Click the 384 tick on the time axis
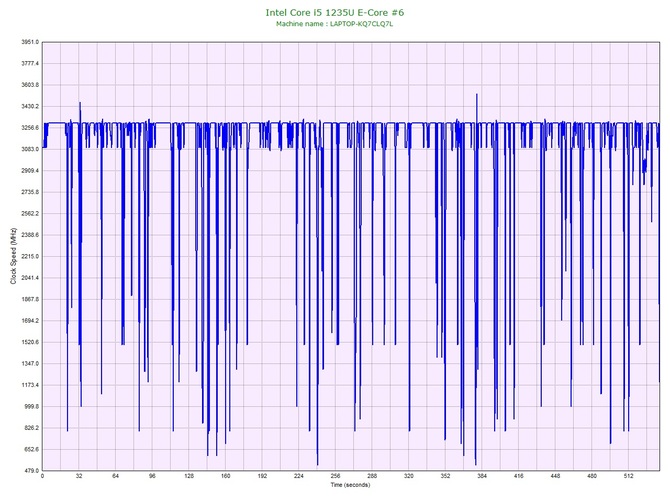 pyautogui.click(x=482, y=476)
